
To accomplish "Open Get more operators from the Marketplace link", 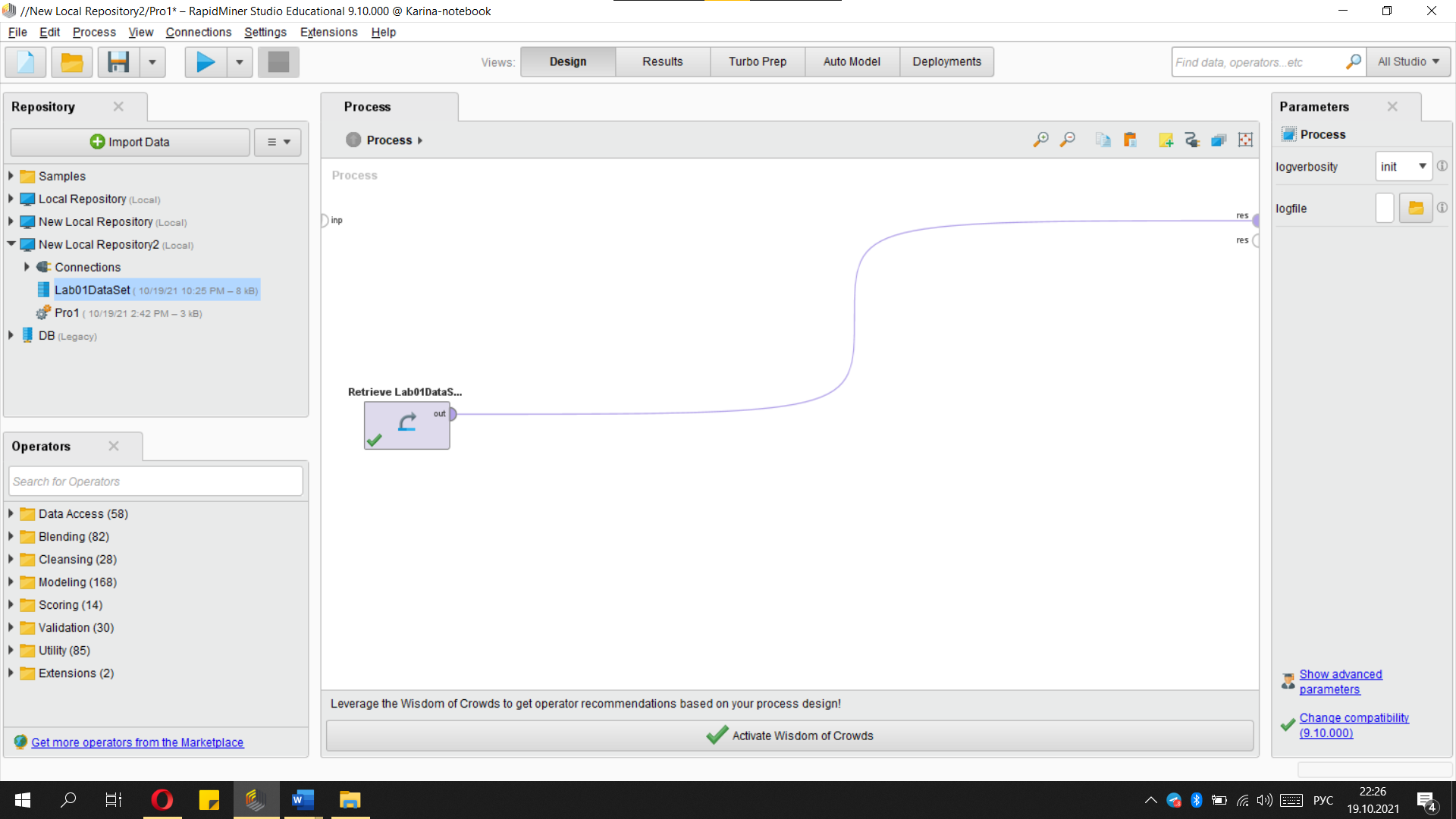I will pos(137,742).
